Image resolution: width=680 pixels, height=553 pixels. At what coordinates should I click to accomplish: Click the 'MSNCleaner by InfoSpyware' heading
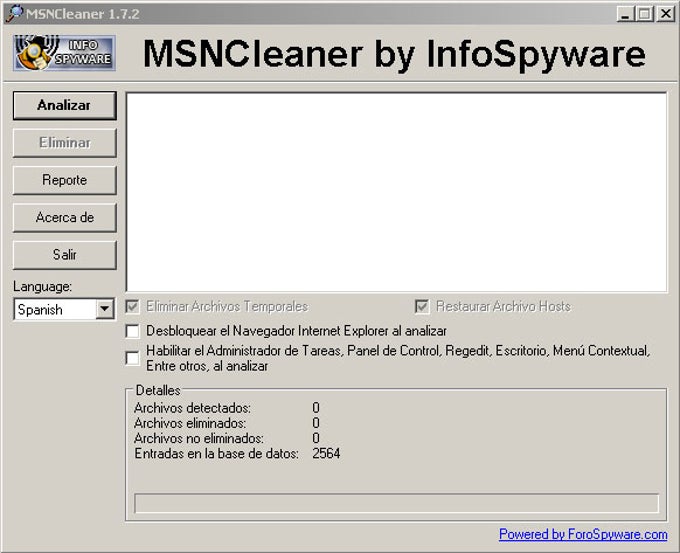pyautogui.click(x=394, y=54)
